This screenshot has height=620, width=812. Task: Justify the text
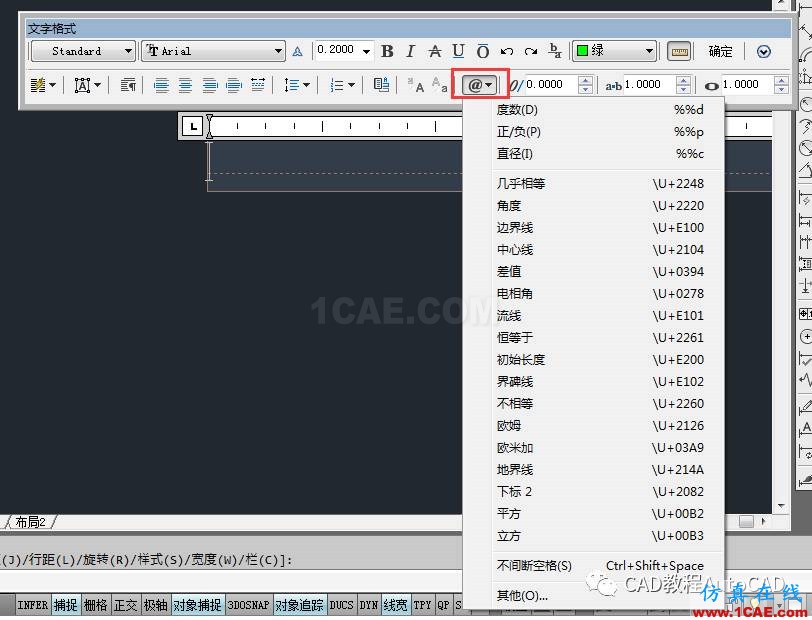234,84
